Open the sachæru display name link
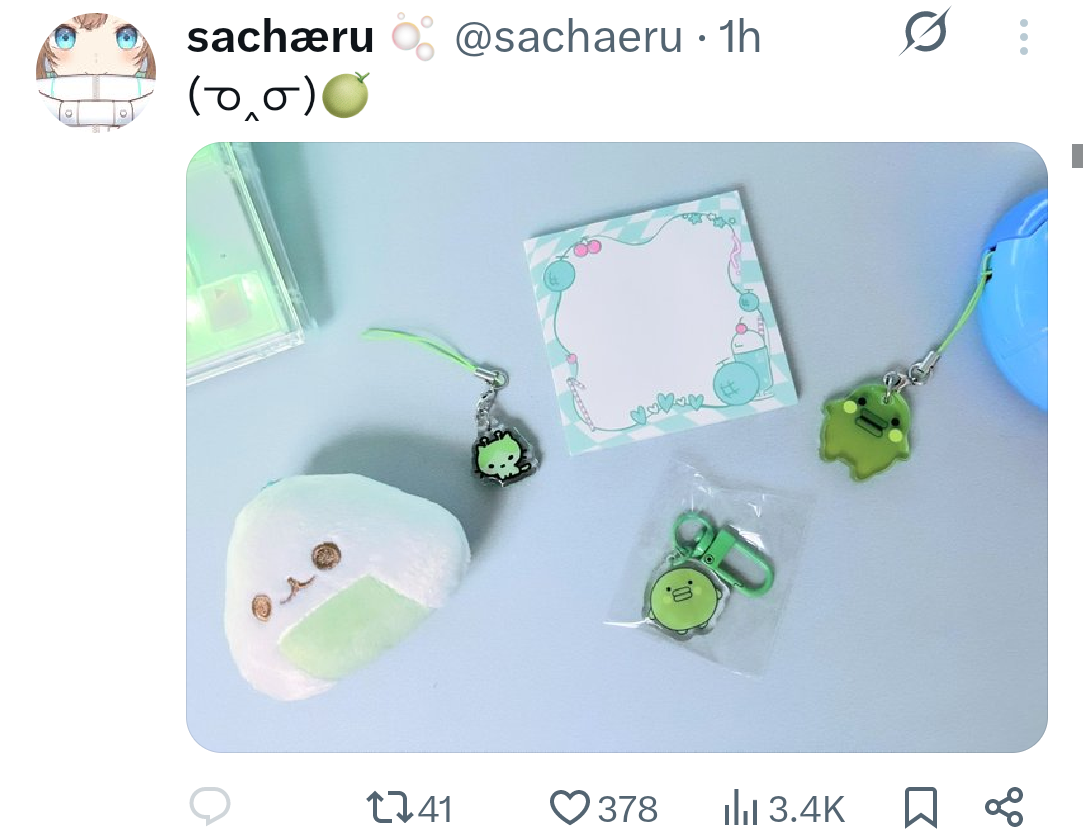The image size is (1083, 840). tap(280, 37)
